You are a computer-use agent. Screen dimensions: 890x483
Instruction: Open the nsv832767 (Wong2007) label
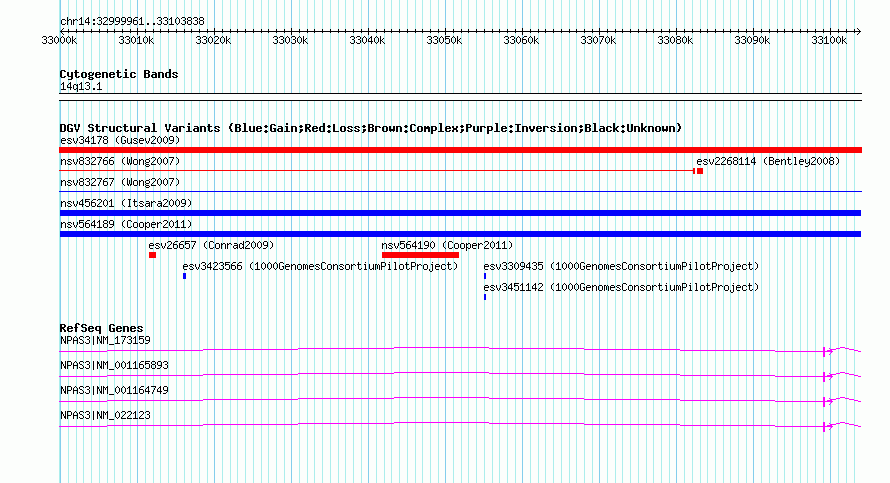(120, 182)
